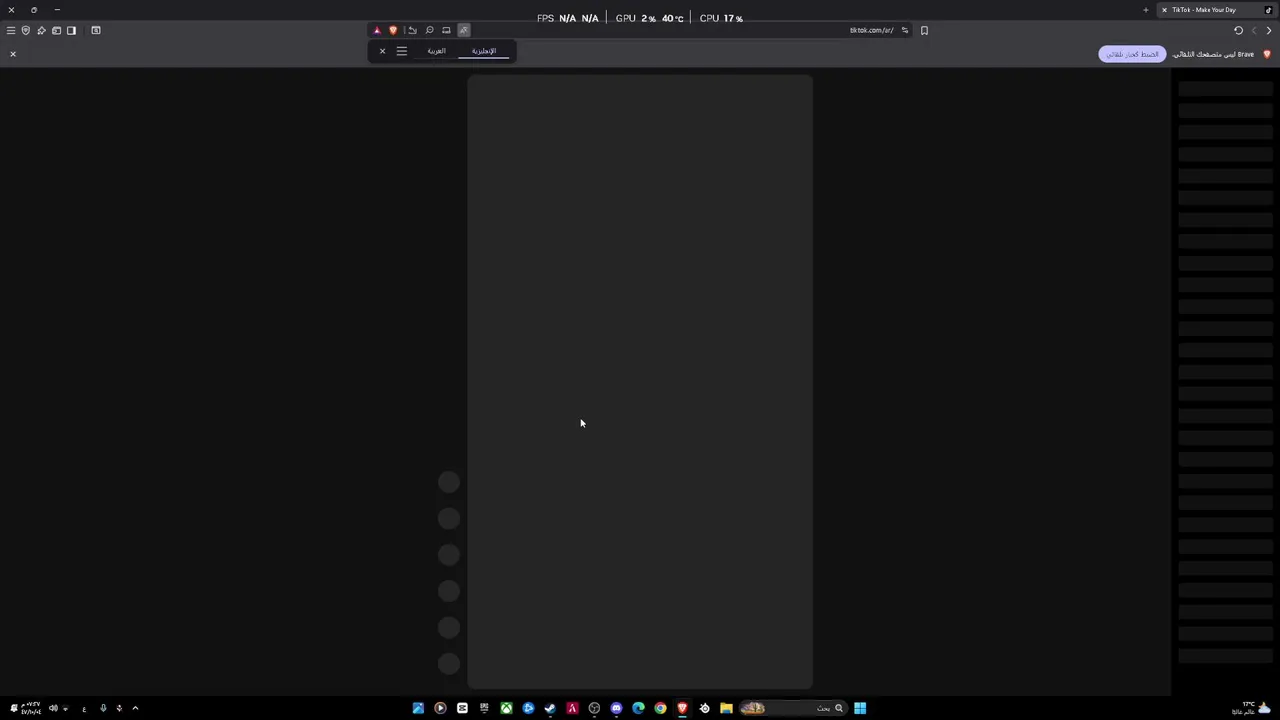
Task: Click the Brave Rewards triangle icon
Action: tap(377, 30)
